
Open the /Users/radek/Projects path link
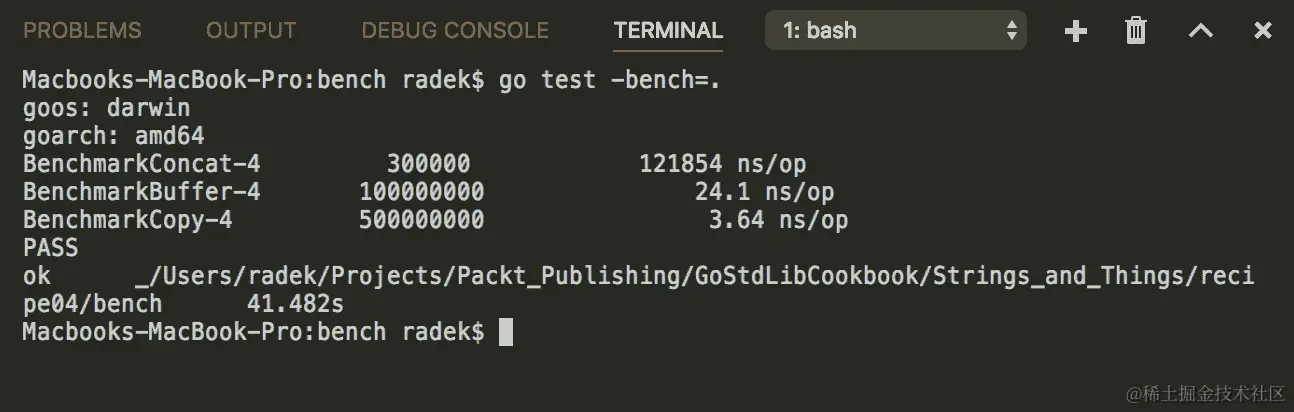pyautogui.click(x=694, y=276)
